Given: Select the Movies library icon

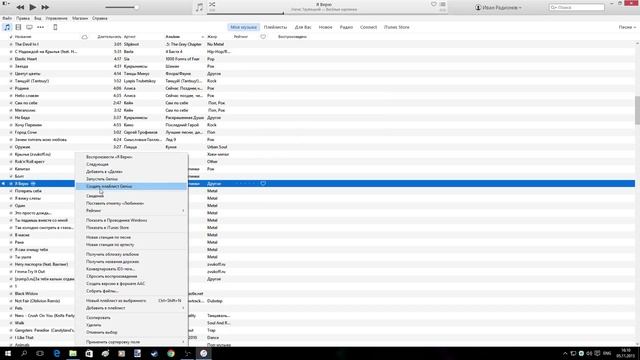Looking at the screenshot, I should tap(18, 27).
